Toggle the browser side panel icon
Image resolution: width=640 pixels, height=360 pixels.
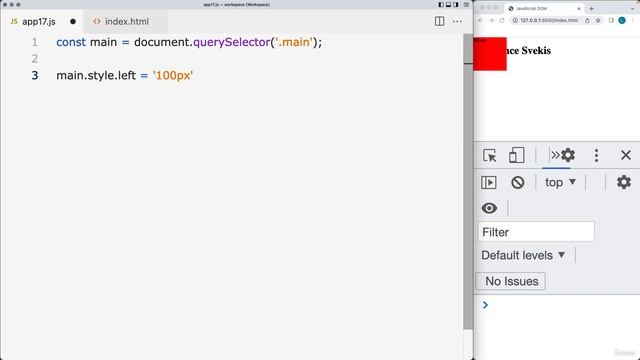click(x=611, y=20)
